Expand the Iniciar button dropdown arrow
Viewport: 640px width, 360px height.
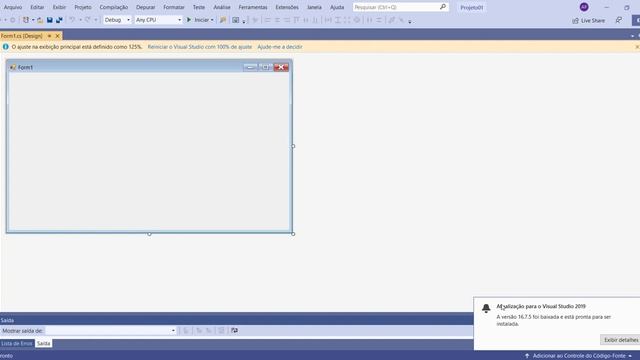212,20
